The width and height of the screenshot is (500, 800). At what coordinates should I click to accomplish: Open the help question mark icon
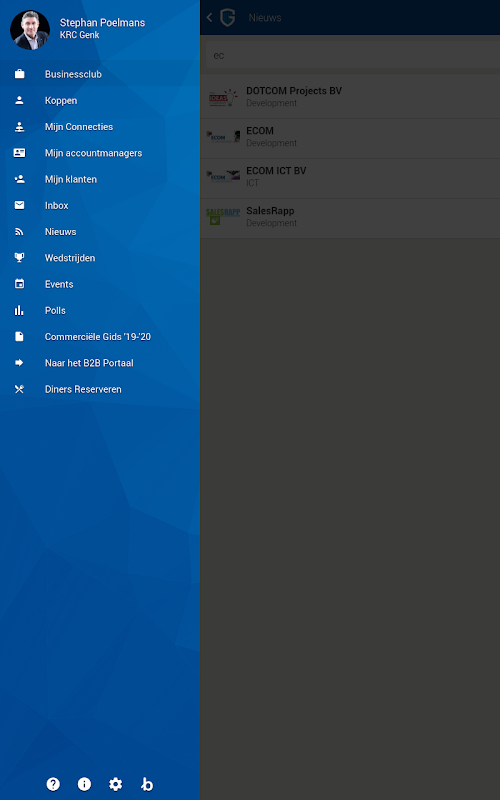[53, 784]
